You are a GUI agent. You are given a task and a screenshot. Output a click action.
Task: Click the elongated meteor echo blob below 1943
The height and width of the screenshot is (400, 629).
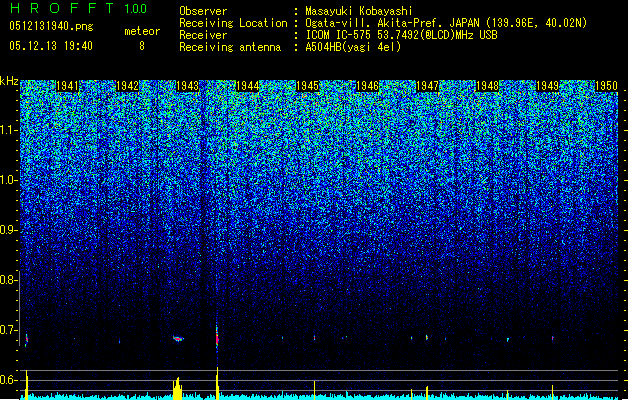point(179,339)
